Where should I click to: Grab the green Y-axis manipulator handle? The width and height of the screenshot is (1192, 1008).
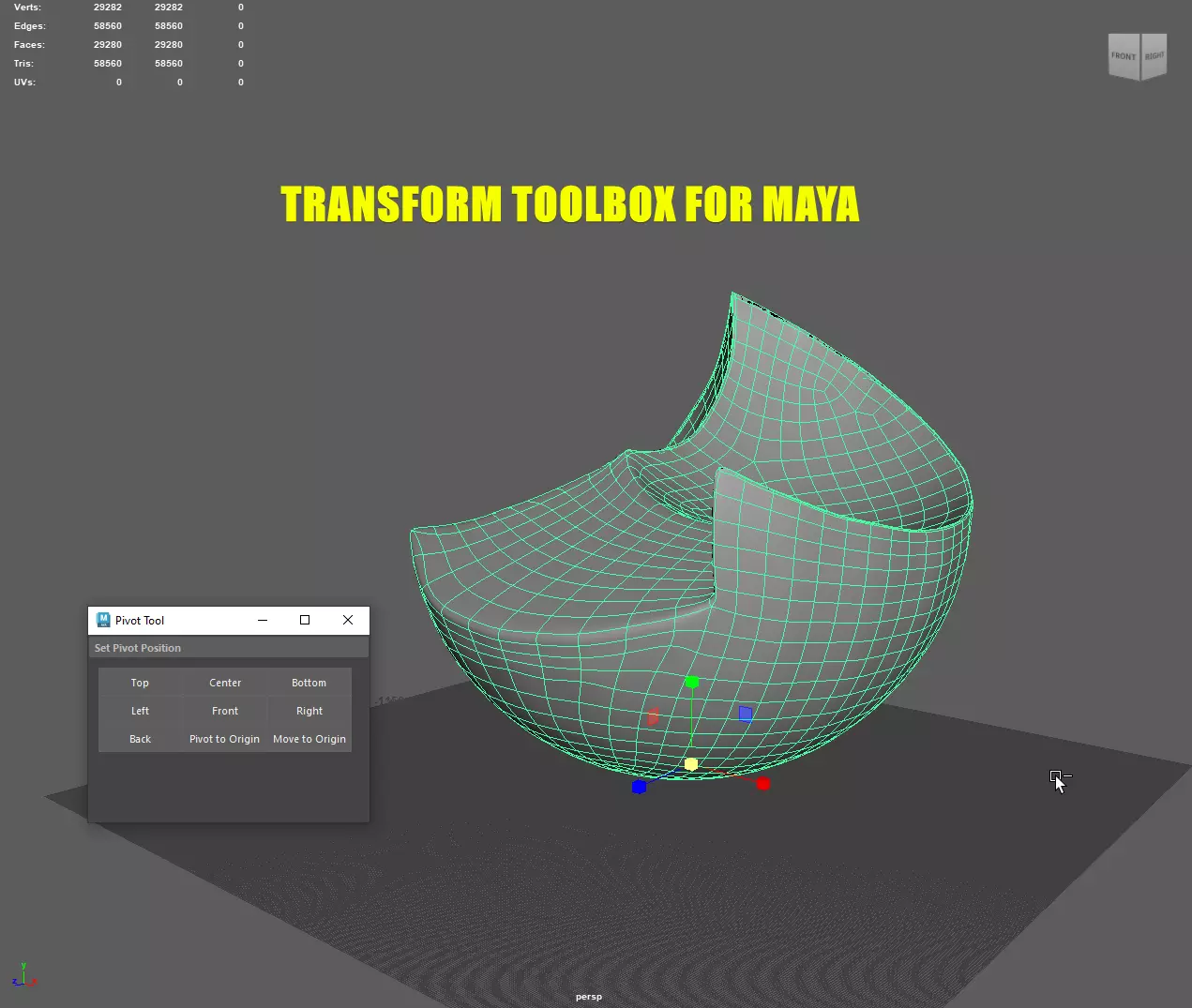click(692, 682)
